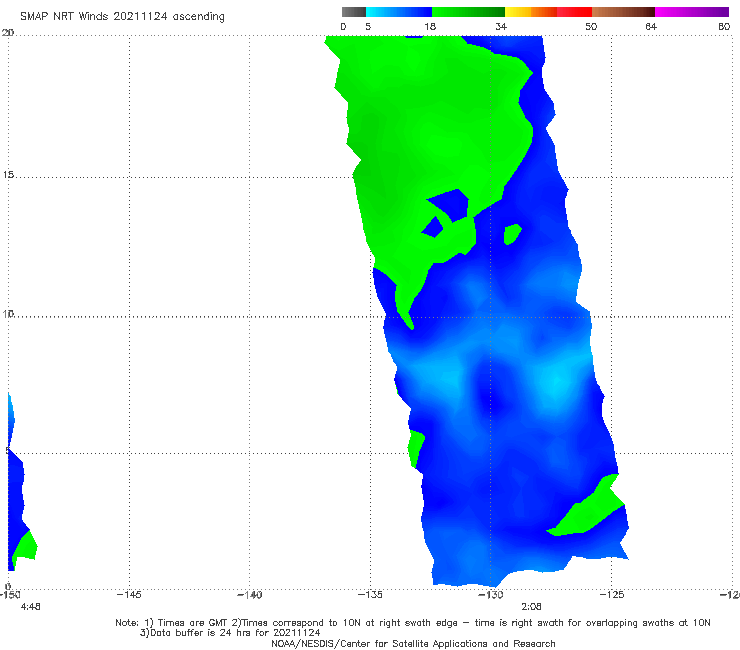Click the color bar label '18'

point(430,27)
